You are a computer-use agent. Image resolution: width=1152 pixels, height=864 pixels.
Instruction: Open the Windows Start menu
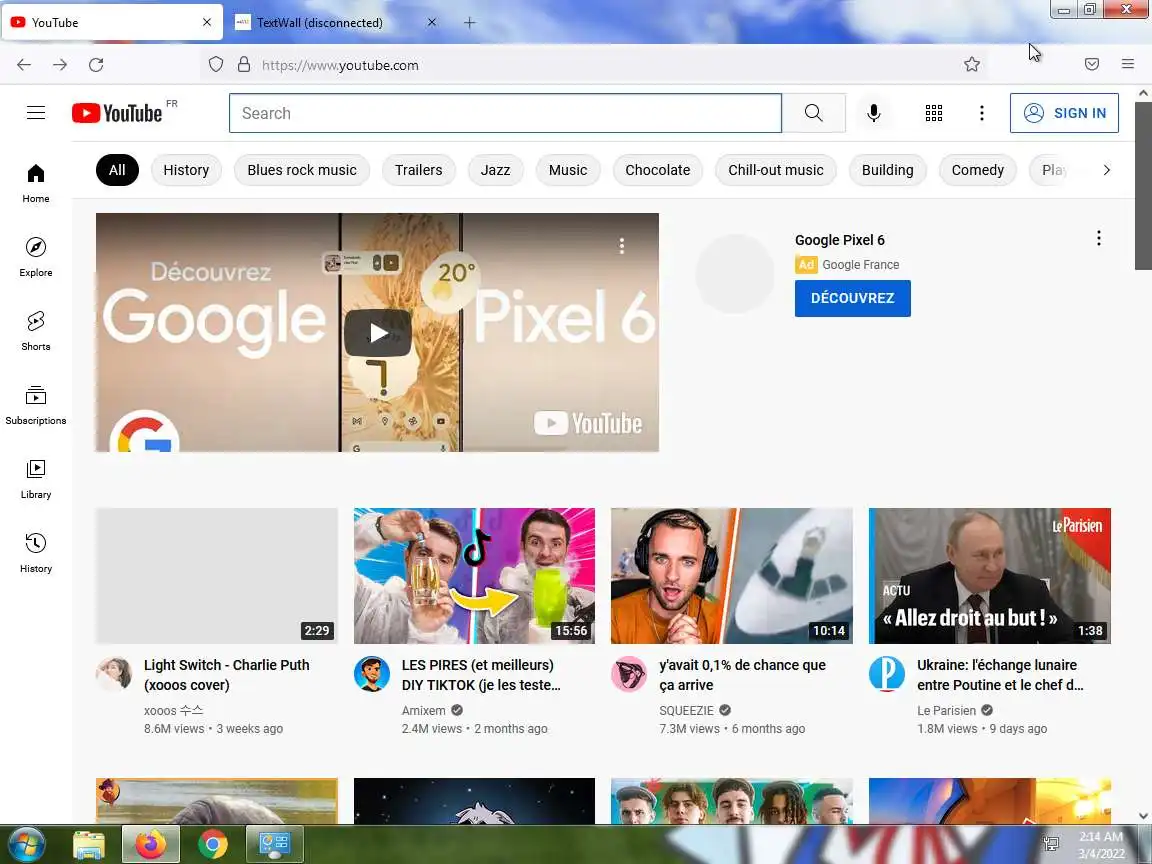pos(26,844)
